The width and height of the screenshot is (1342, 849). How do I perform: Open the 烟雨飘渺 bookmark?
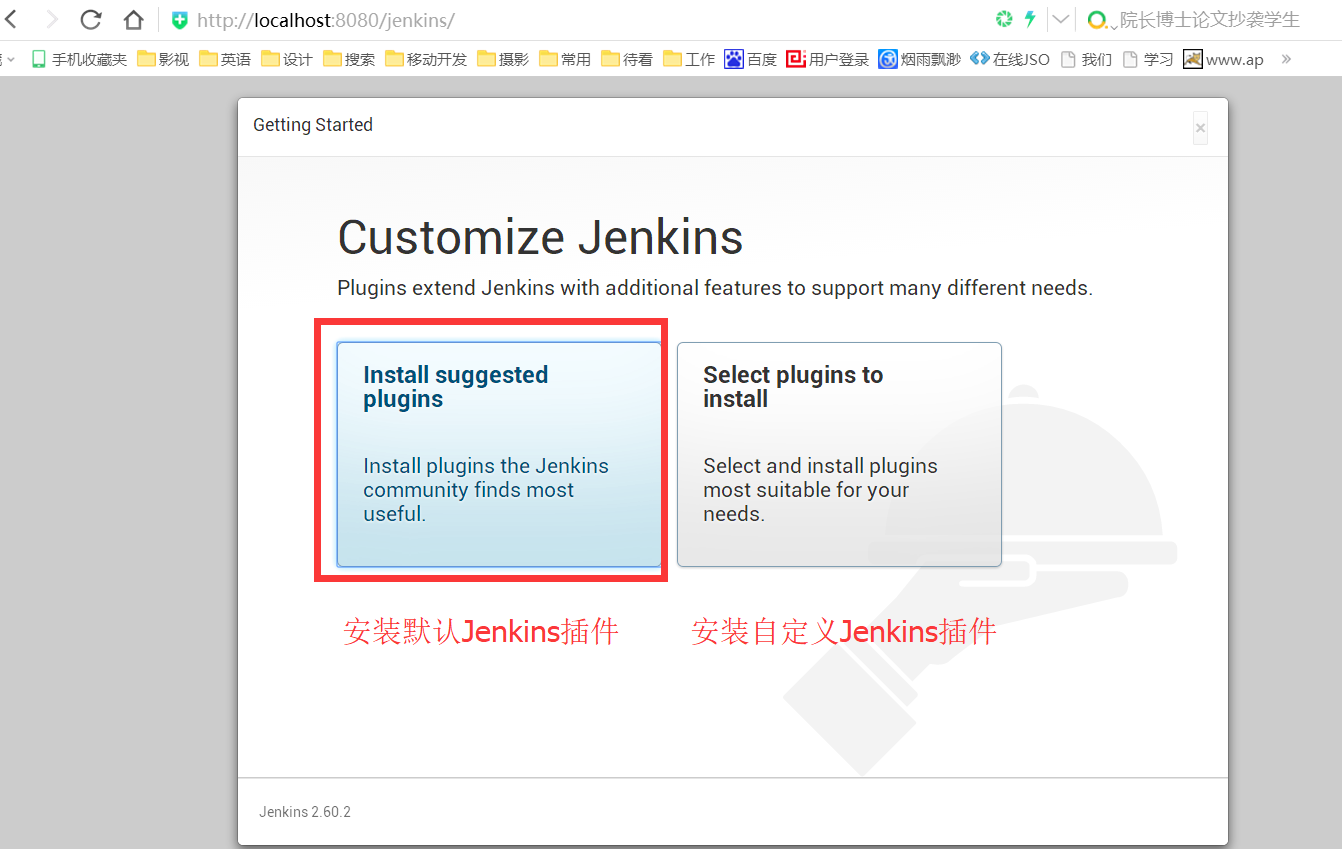click(x=920, y=59)
